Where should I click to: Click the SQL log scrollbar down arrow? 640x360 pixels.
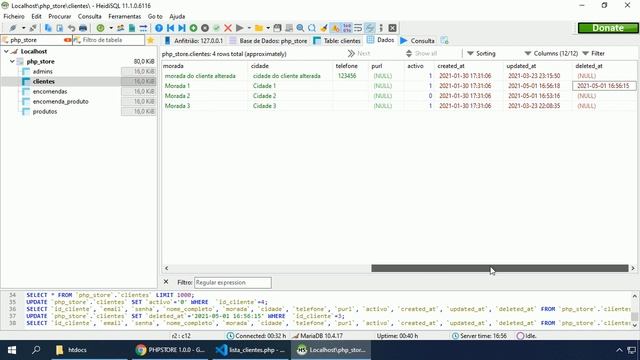635,325
